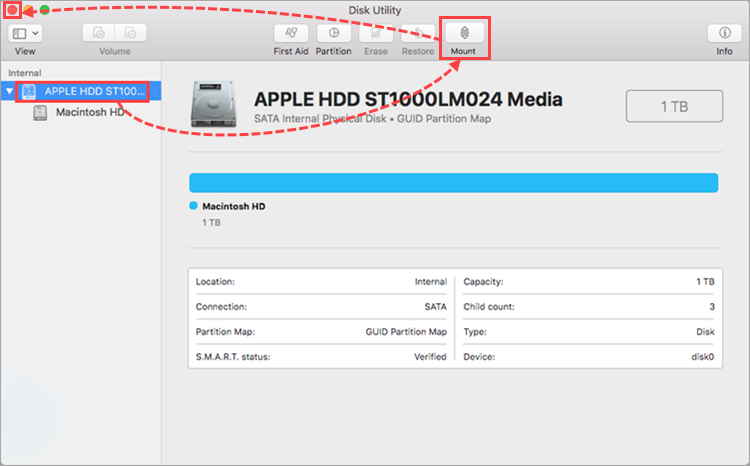The width and height of the screenshot is (750, 466).
Task: Close the Disk Utility window
Action: click(12, 10)
